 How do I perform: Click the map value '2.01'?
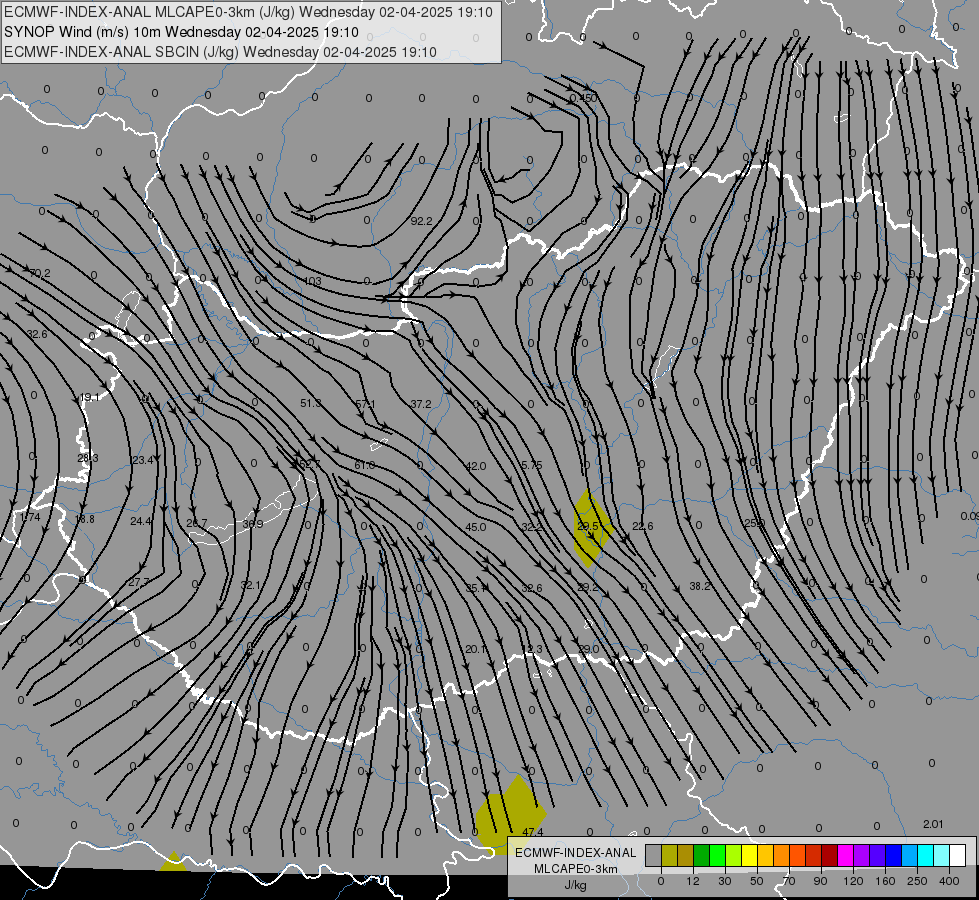933,824
